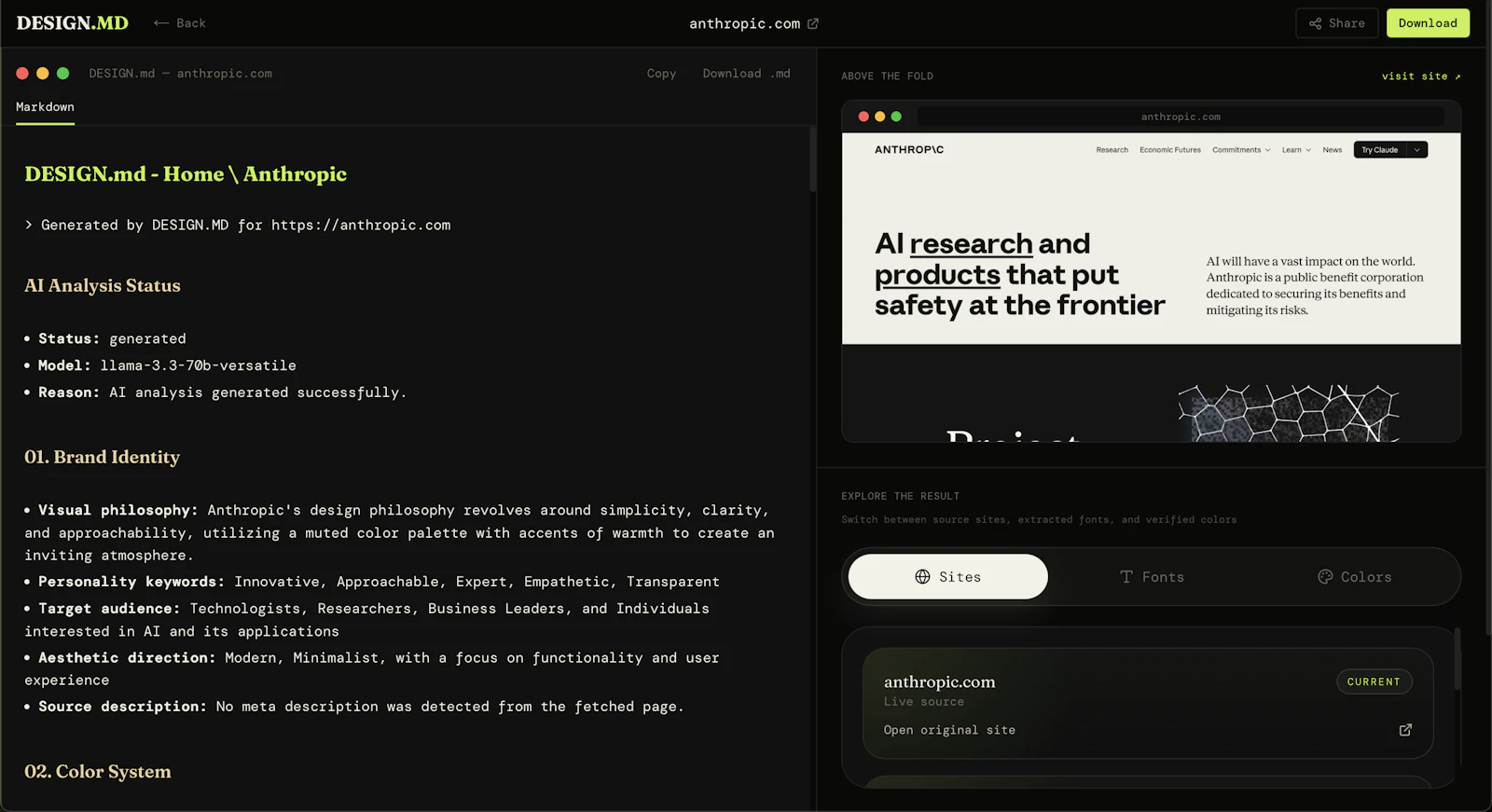The height and width of the screenshot is (812, 1492).
Task: Open original site external link icon
Action: pos(1405,730)
